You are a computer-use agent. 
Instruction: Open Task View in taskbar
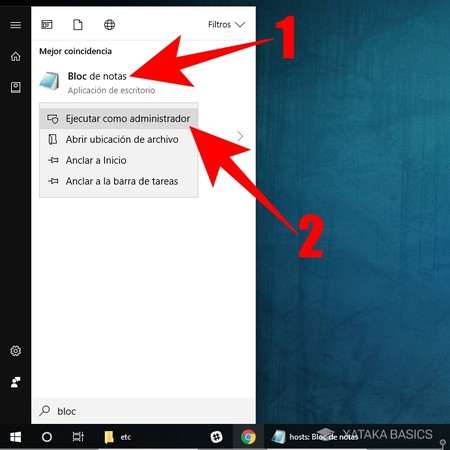coord(78,437)
